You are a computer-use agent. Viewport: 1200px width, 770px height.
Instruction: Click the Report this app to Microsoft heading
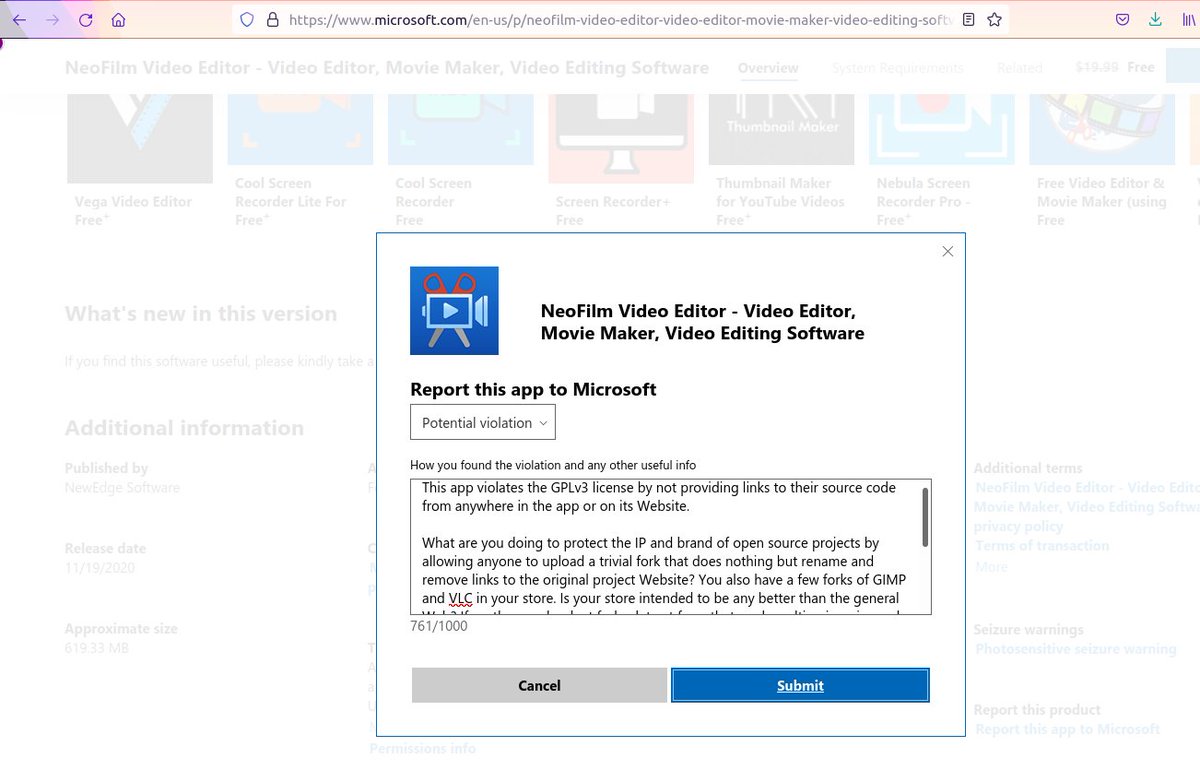(x=533, y=389)
